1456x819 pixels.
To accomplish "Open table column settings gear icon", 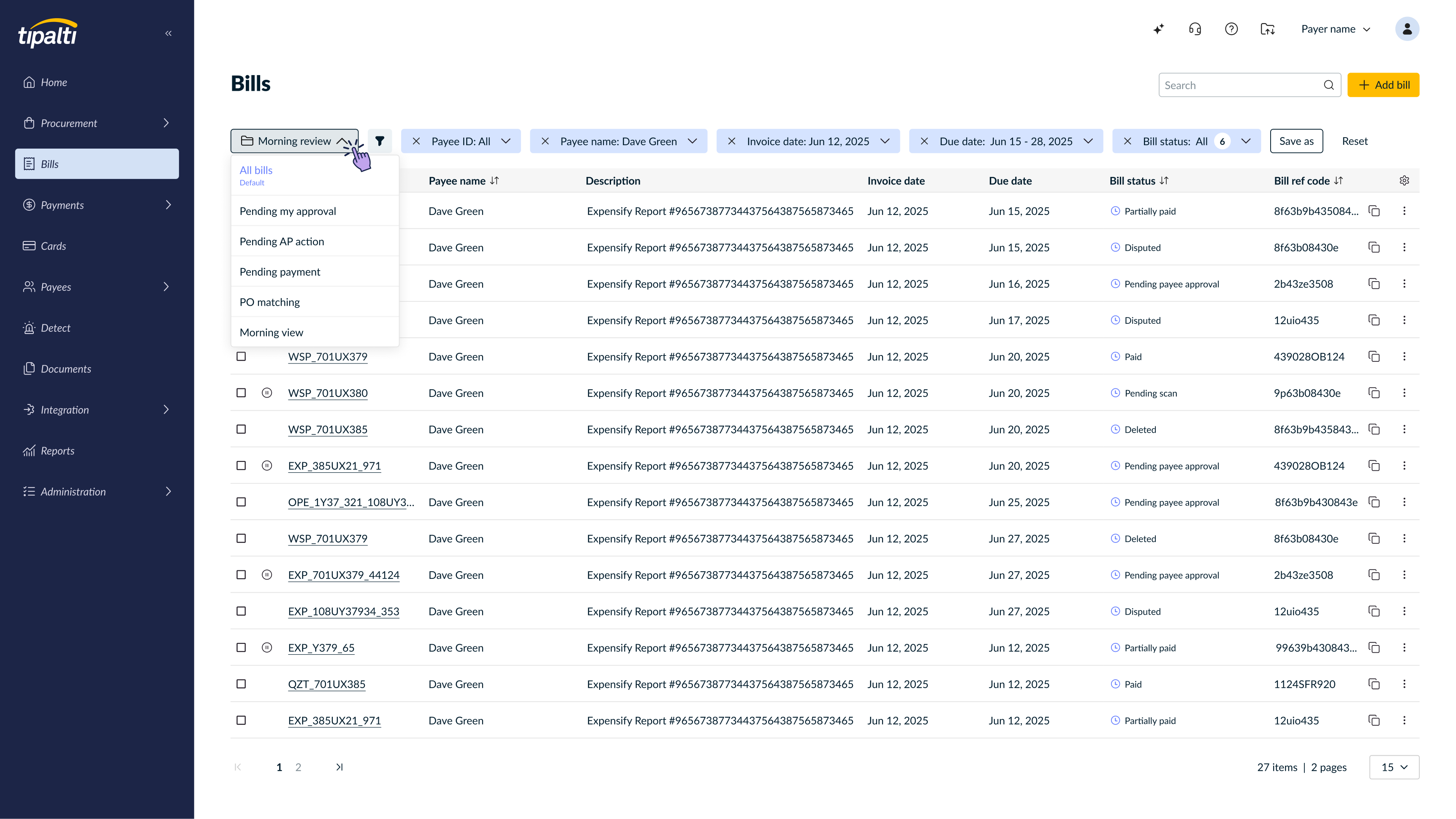I will click(1404, 181).
